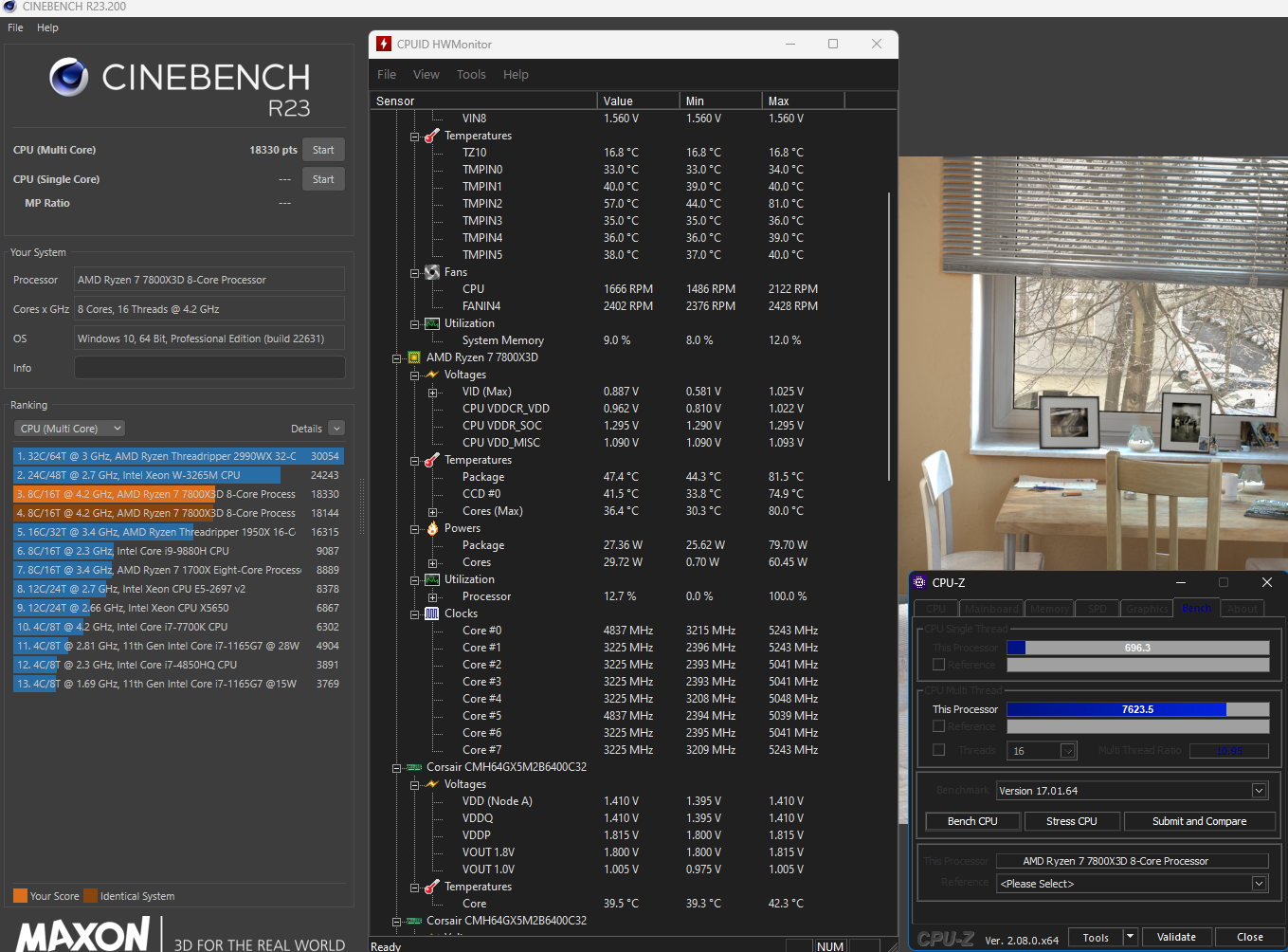1288x952 pixels.
Task: Click the empty Info field in Cinebench
Action: click(209, 368)
